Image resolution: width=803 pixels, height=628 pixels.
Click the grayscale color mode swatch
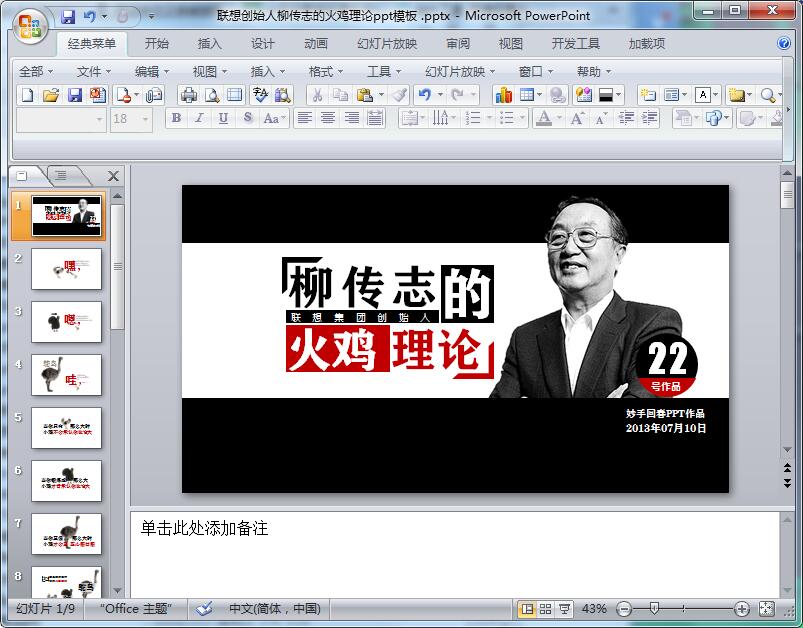606,95
